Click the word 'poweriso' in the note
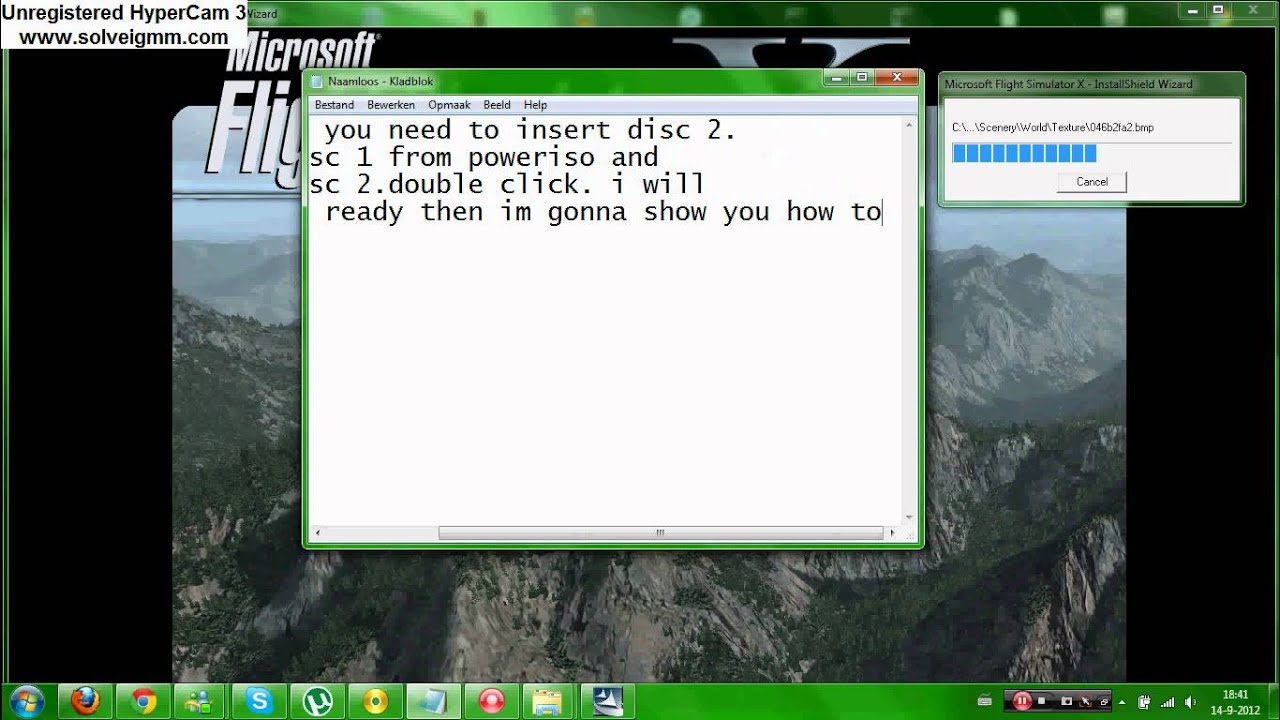 [x=531, y=158]
